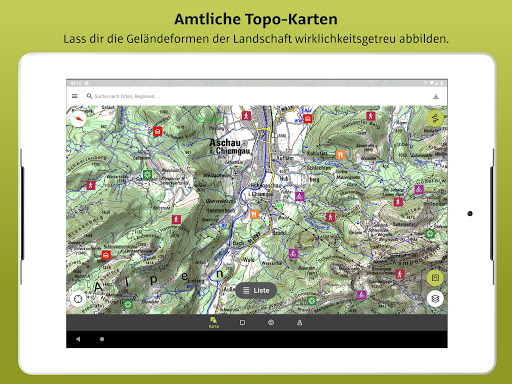Click the 'Amtliche Topo-Karten' heading
This screenshot has height=384, width=512.
pos(256,19)
